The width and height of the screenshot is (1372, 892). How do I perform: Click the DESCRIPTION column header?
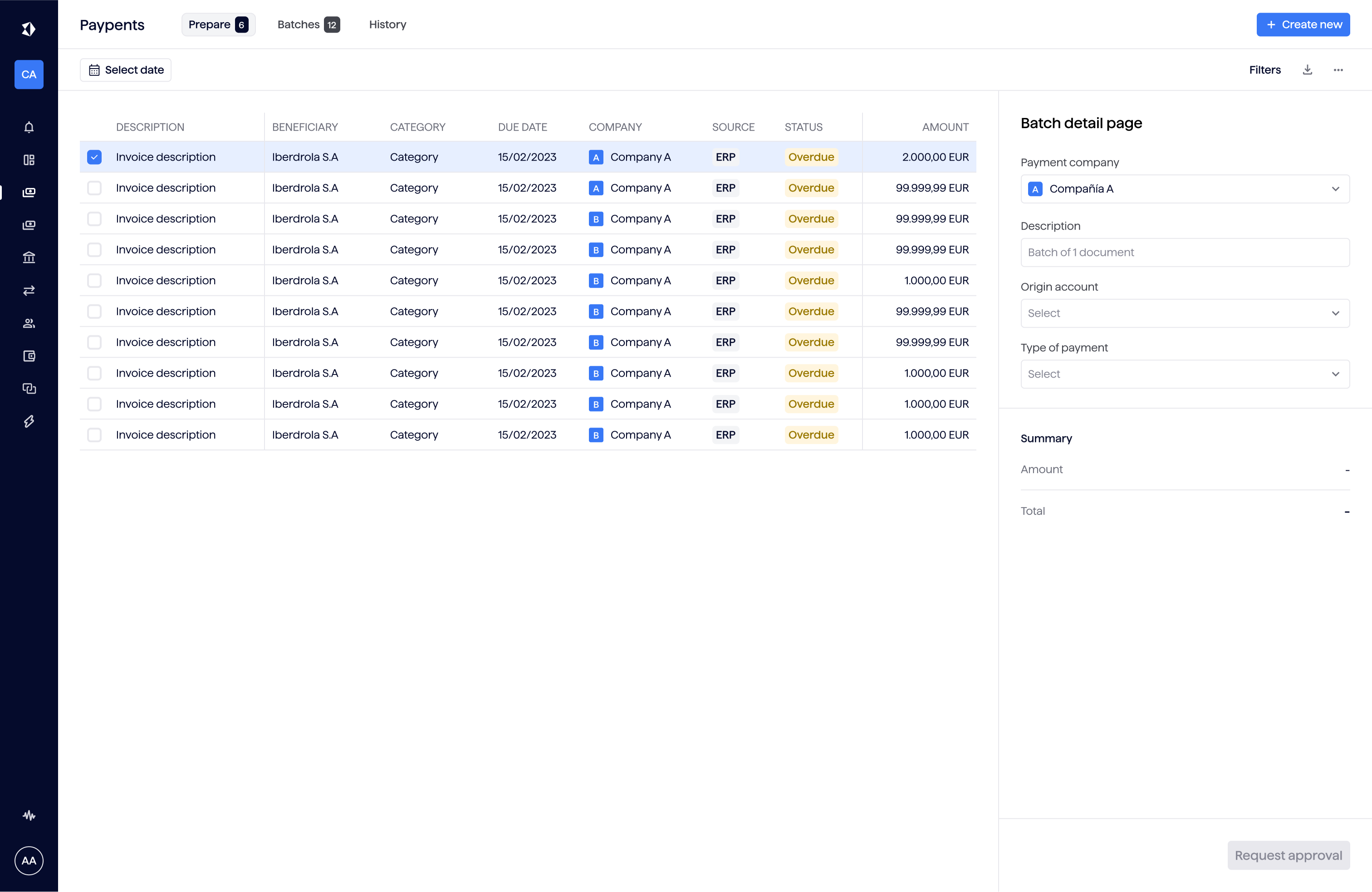coord(150,127)
